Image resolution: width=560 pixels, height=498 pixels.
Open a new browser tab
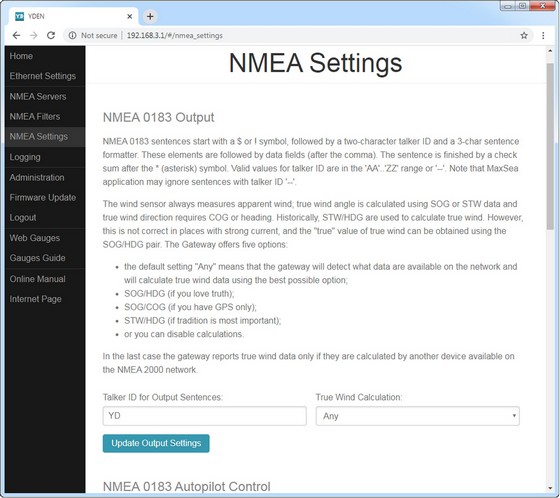click(150, 16)
